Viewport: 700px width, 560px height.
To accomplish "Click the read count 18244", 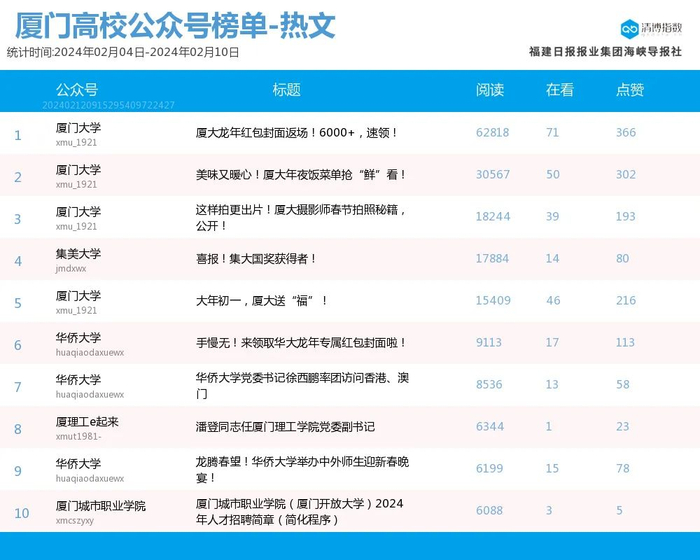I will 492,217.
